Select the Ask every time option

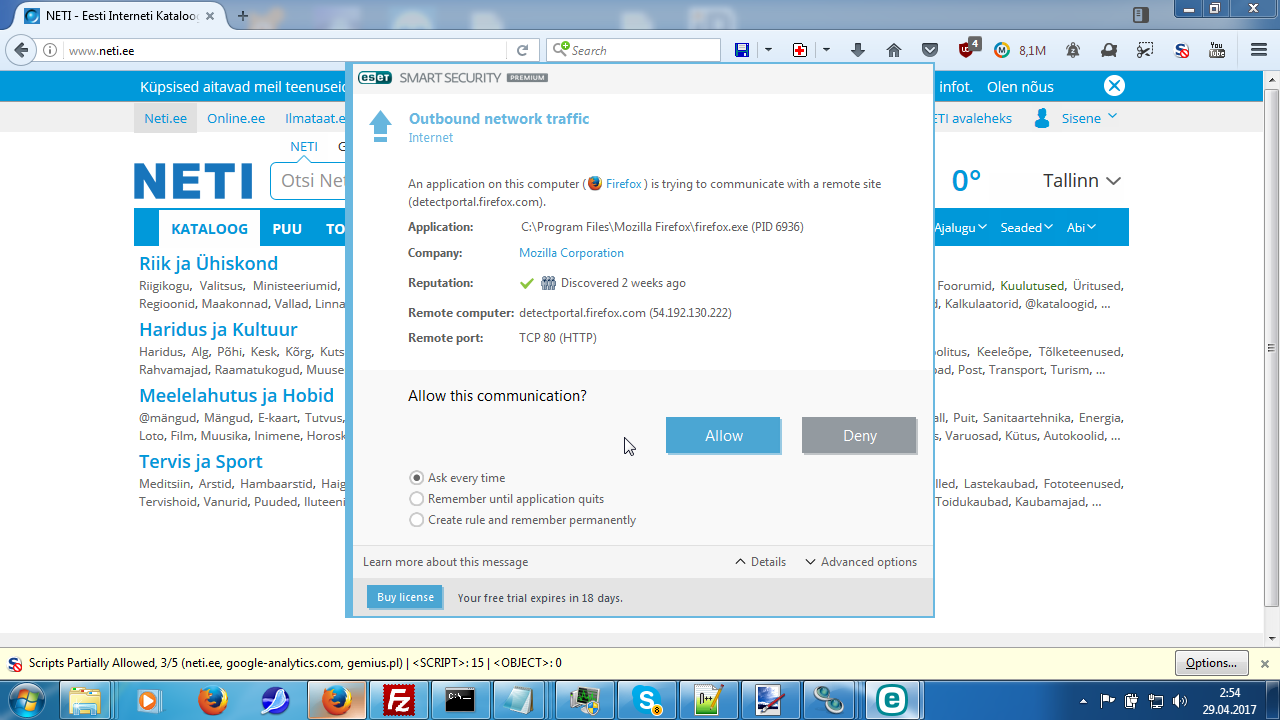458,478
